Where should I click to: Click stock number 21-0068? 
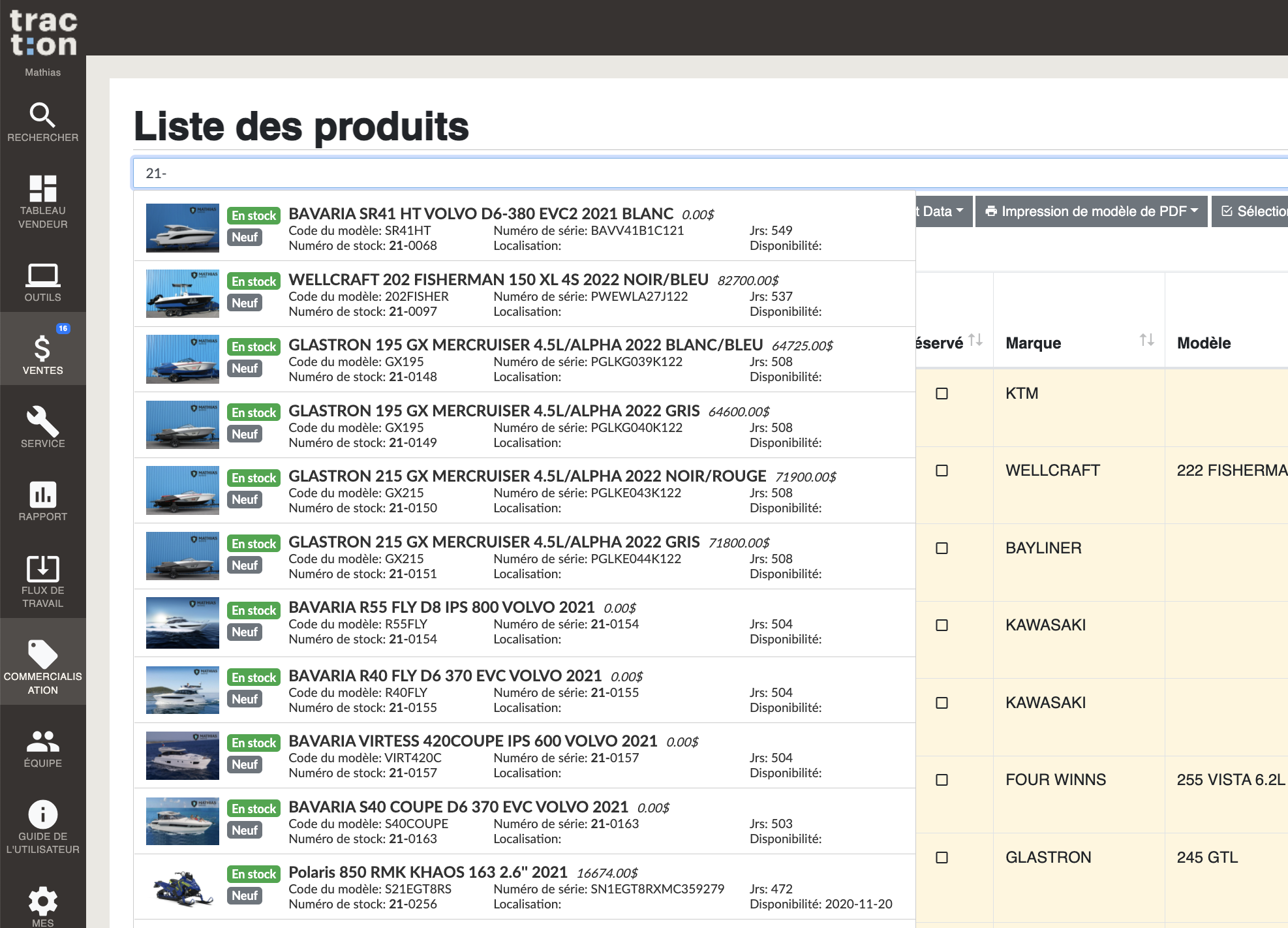(413, 246)
